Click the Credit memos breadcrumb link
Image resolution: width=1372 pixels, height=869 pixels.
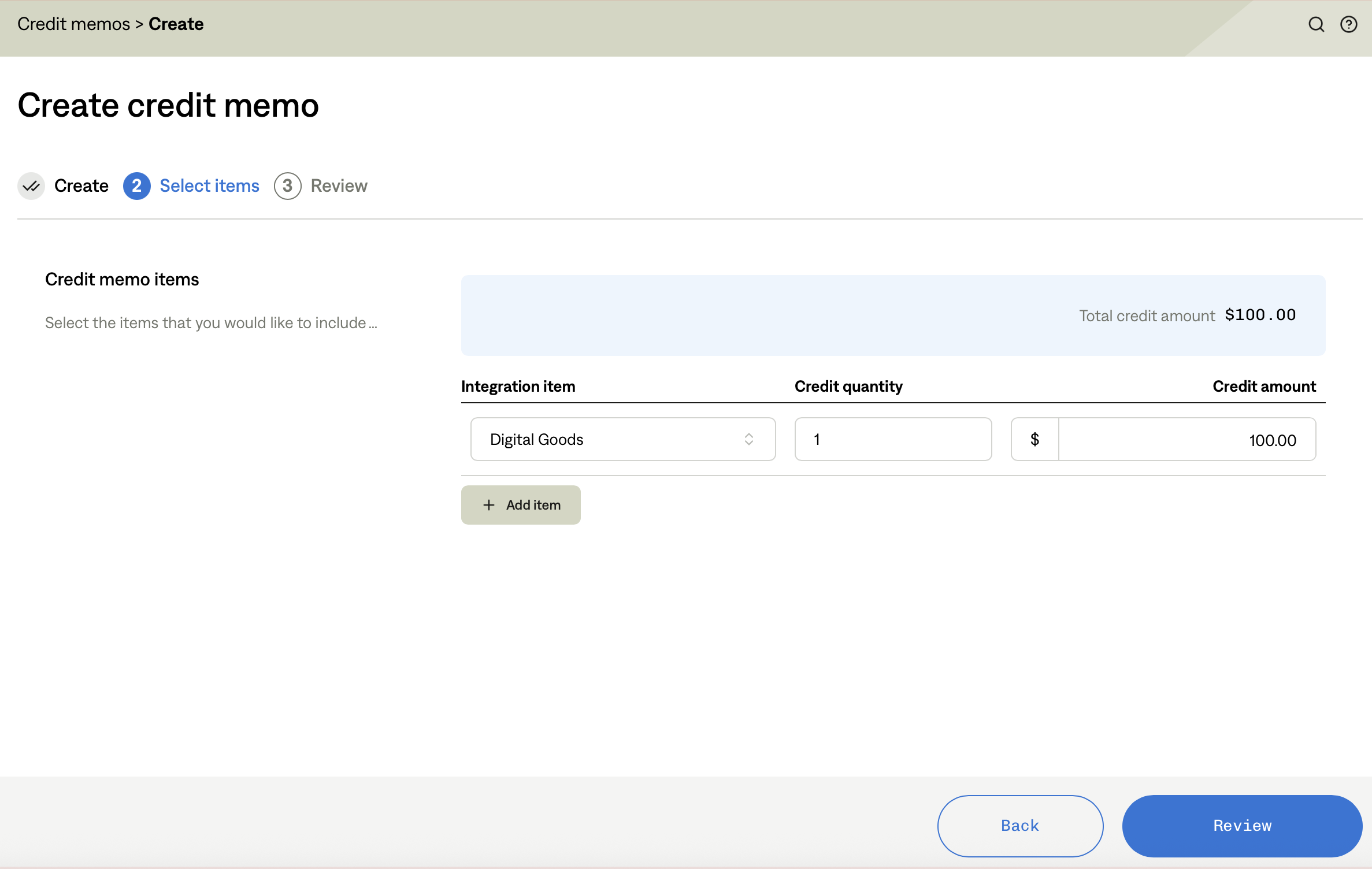pyautogui.click(x=73, y=24)
